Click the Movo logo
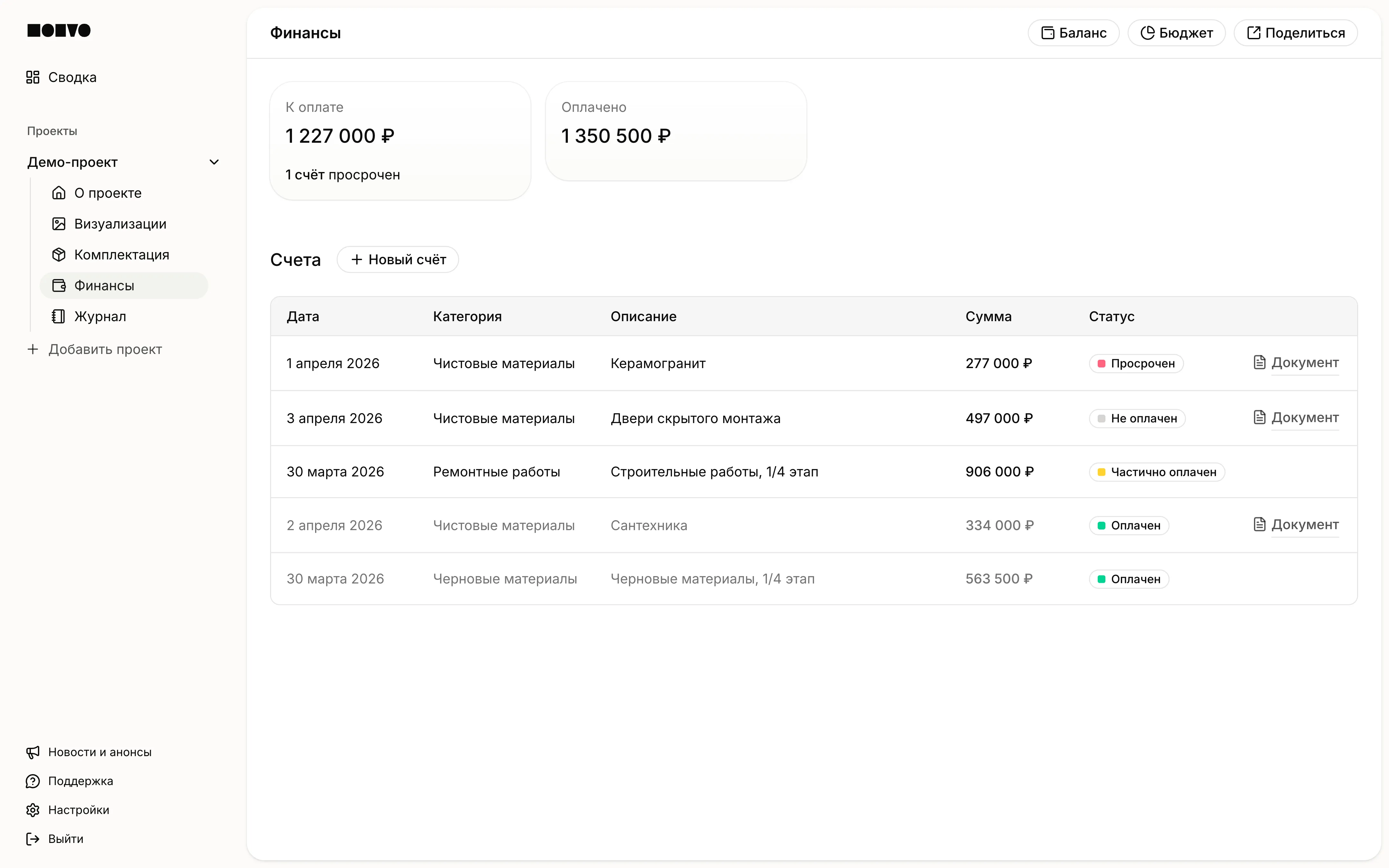This screenshot has width=1389, height=868. pos(59,31)
